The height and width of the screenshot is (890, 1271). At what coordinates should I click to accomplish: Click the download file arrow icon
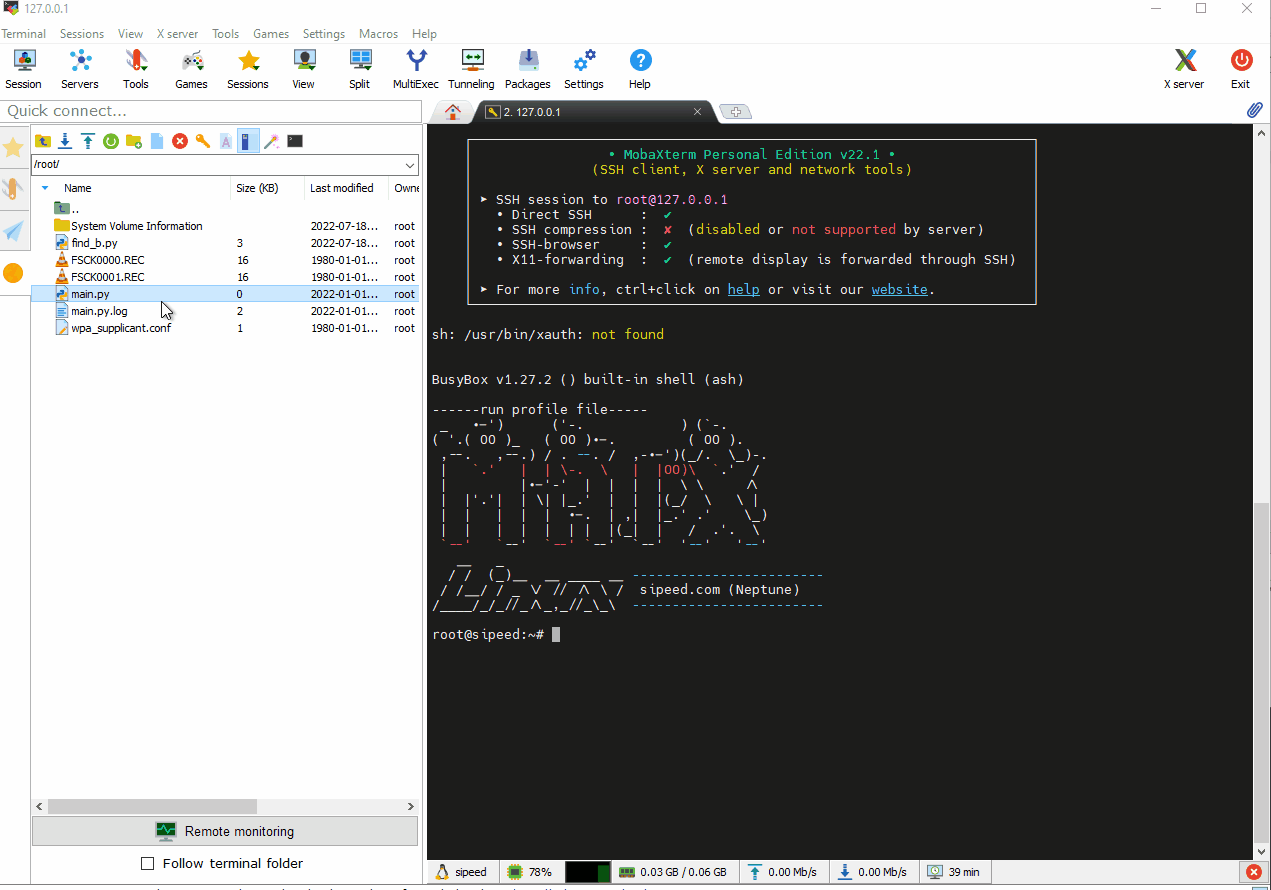tap(65, 141)
